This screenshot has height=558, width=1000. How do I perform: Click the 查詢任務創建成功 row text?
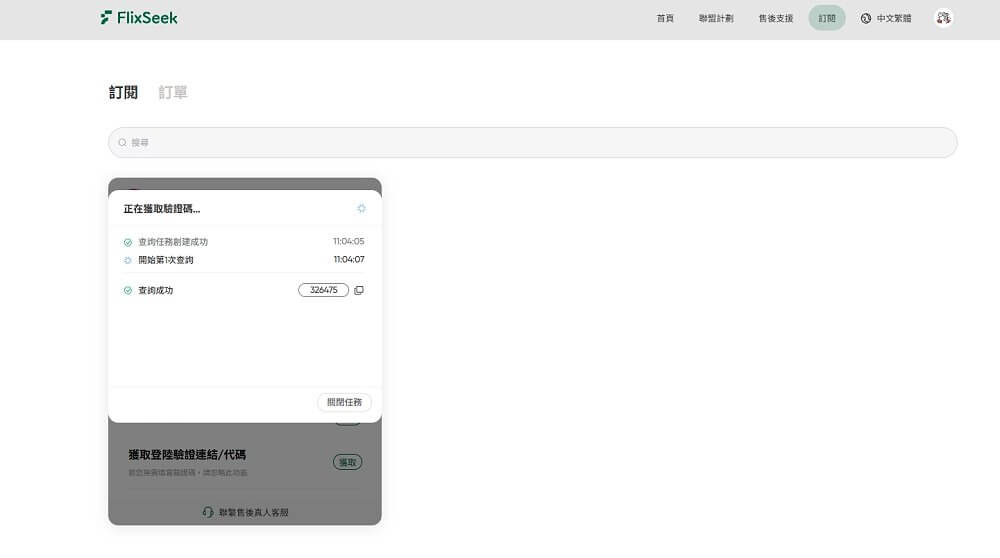(173, 242)
